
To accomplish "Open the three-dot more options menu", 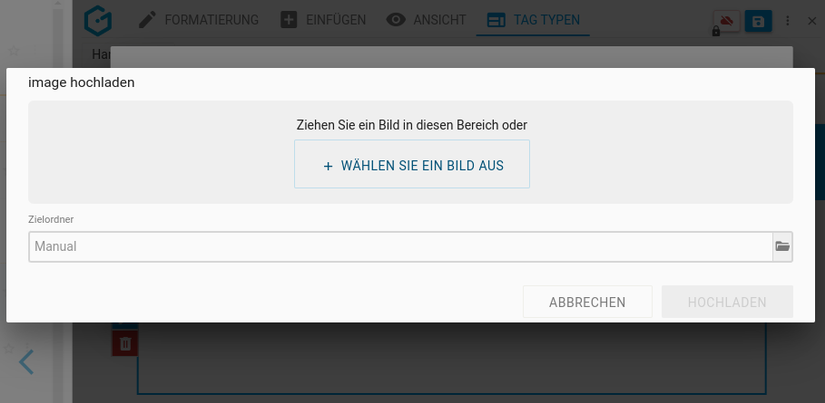I will pos(788,21).
